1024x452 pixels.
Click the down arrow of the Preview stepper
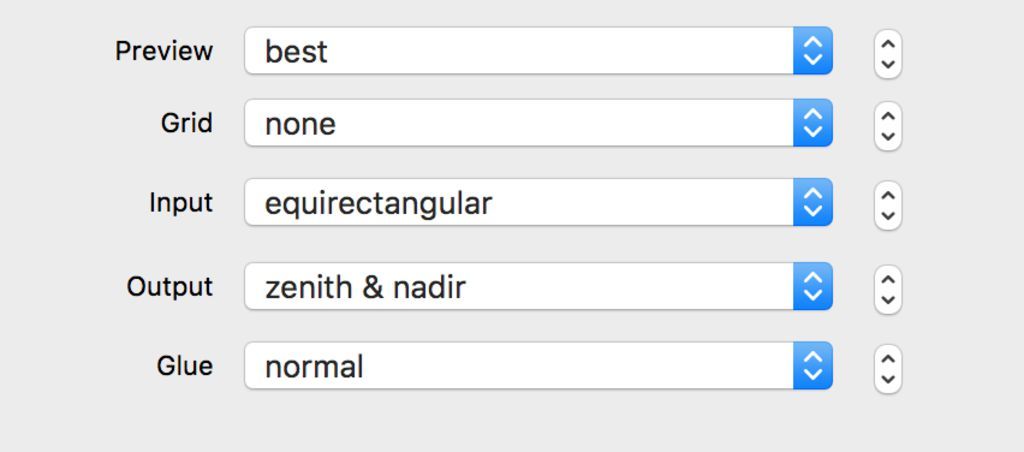tap(888, 64)
